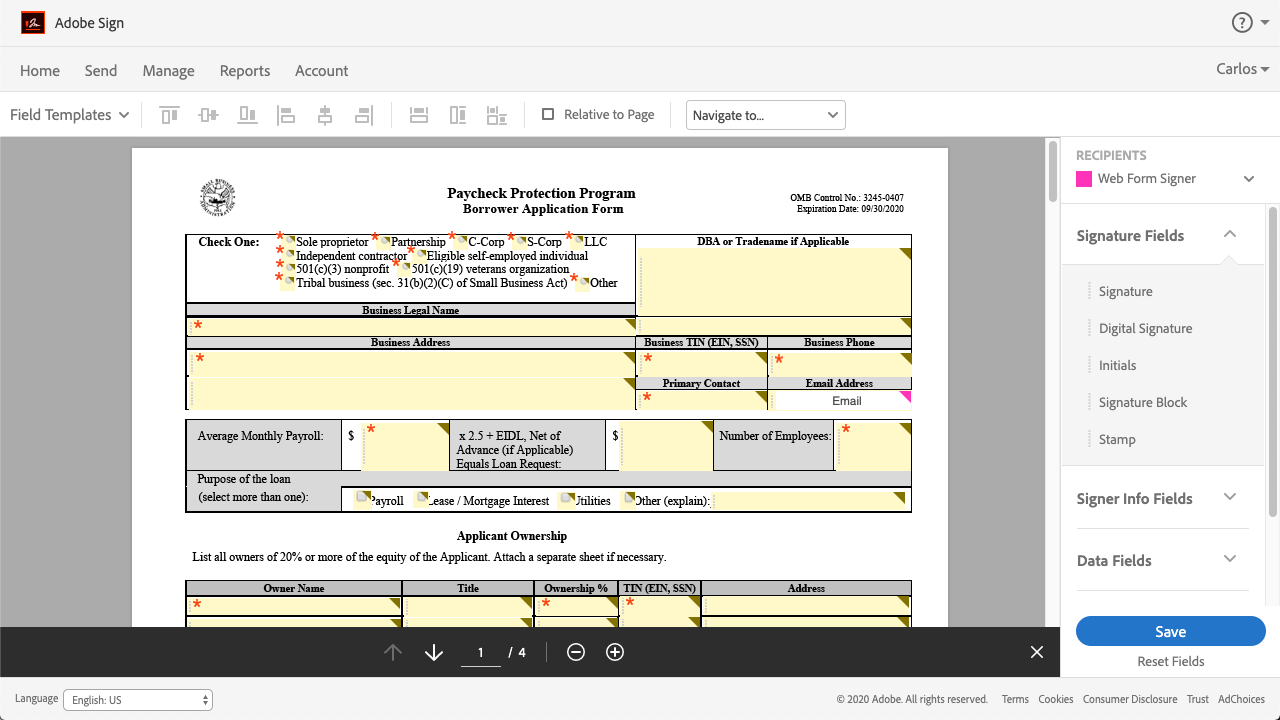The image size is (1280, 720).
Task: Open the Manage menu
Action: [168, 71]
